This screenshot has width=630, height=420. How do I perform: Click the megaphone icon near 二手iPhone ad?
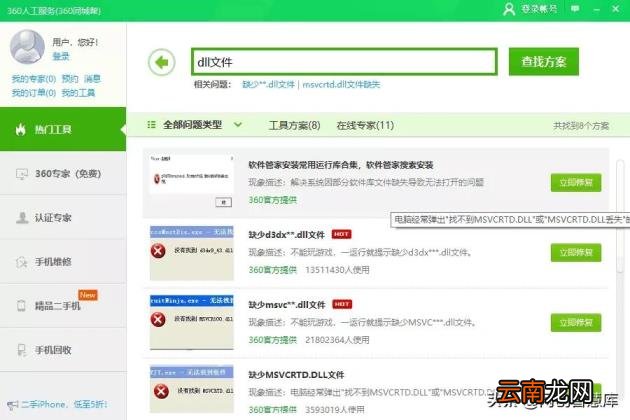click(x=12, y=405)
